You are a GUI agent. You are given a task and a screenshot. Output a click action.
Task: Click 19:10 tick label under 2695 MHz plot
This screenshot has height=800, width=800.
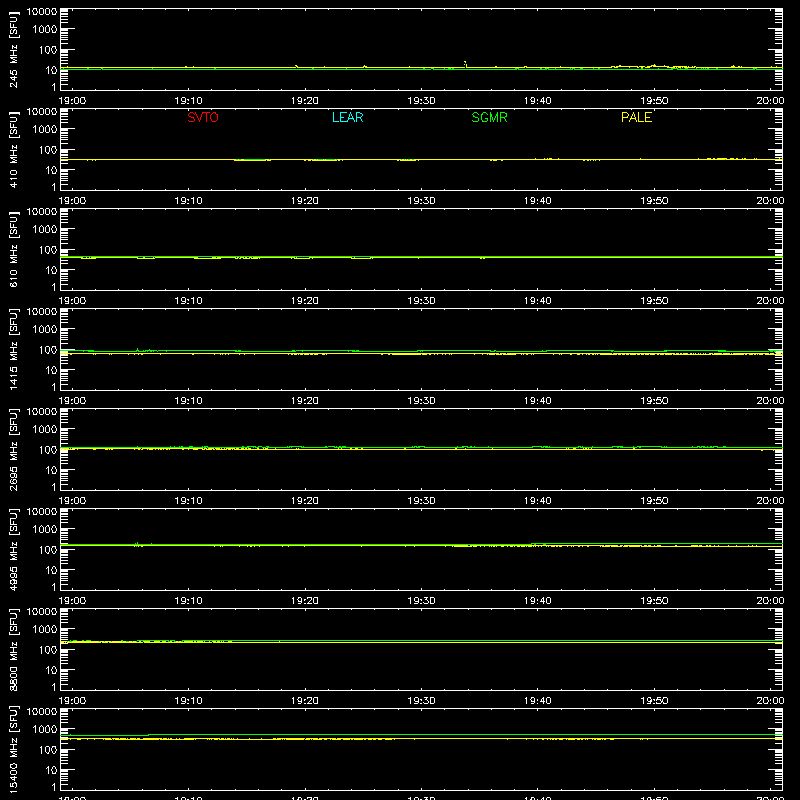click(x=188, y=501)
